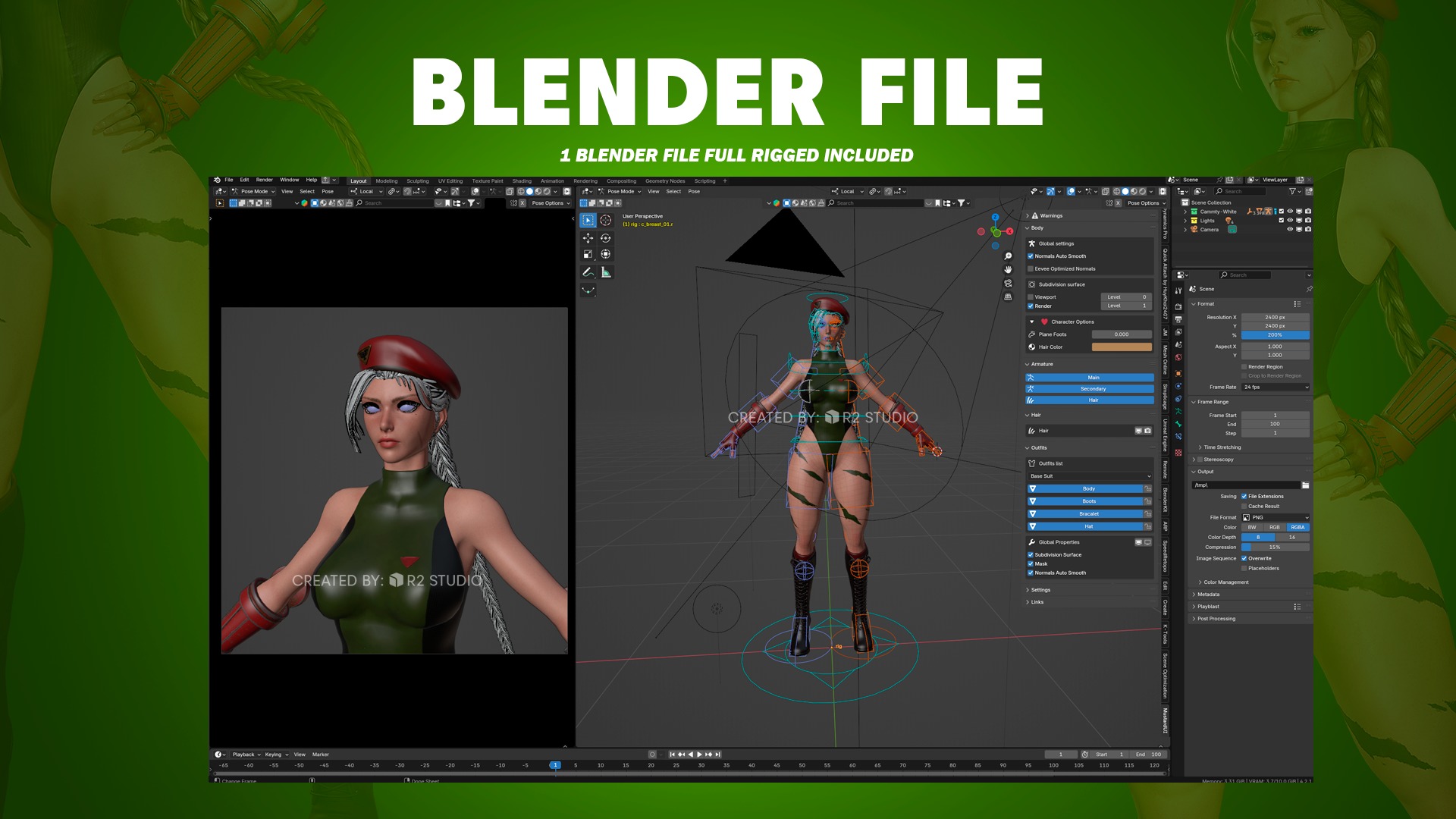Browse output path folder icon
Viewport: 1456px width, 819px height.
click(1305, 485)
